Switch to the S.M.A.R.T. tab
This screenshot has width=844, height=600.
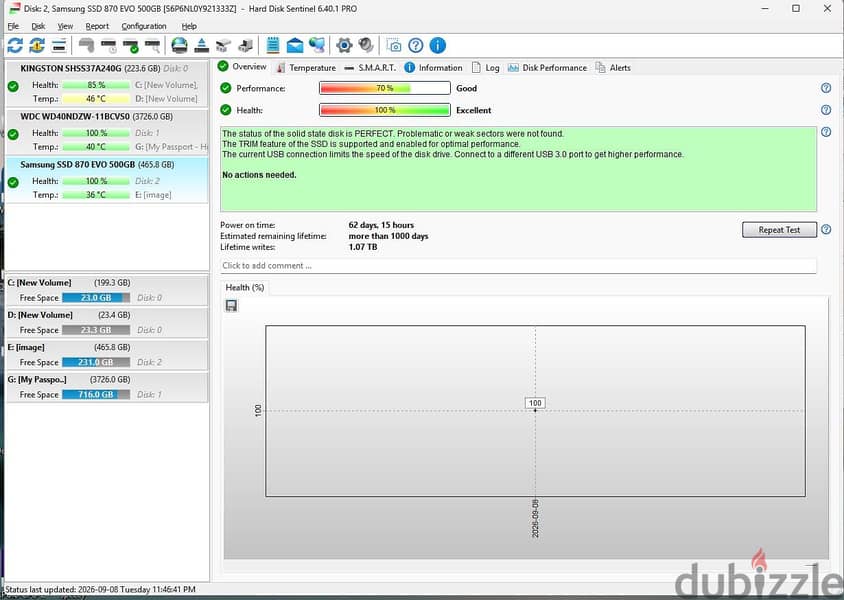tap(370, 68)
